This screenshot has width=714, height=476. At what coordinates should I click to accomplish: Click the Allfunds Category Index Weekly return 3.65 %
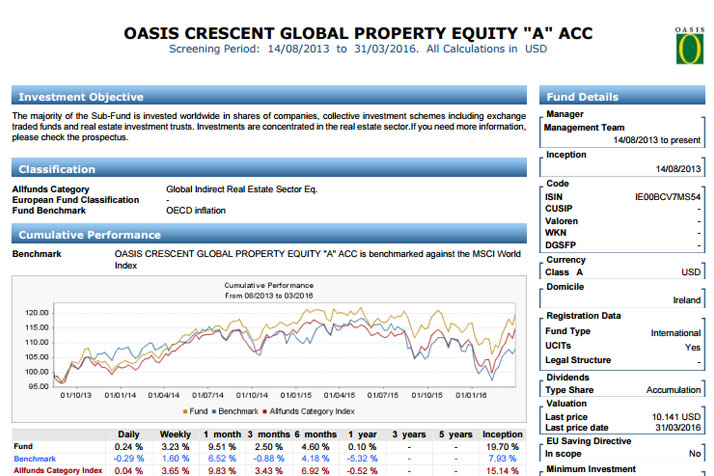point(175,471)
